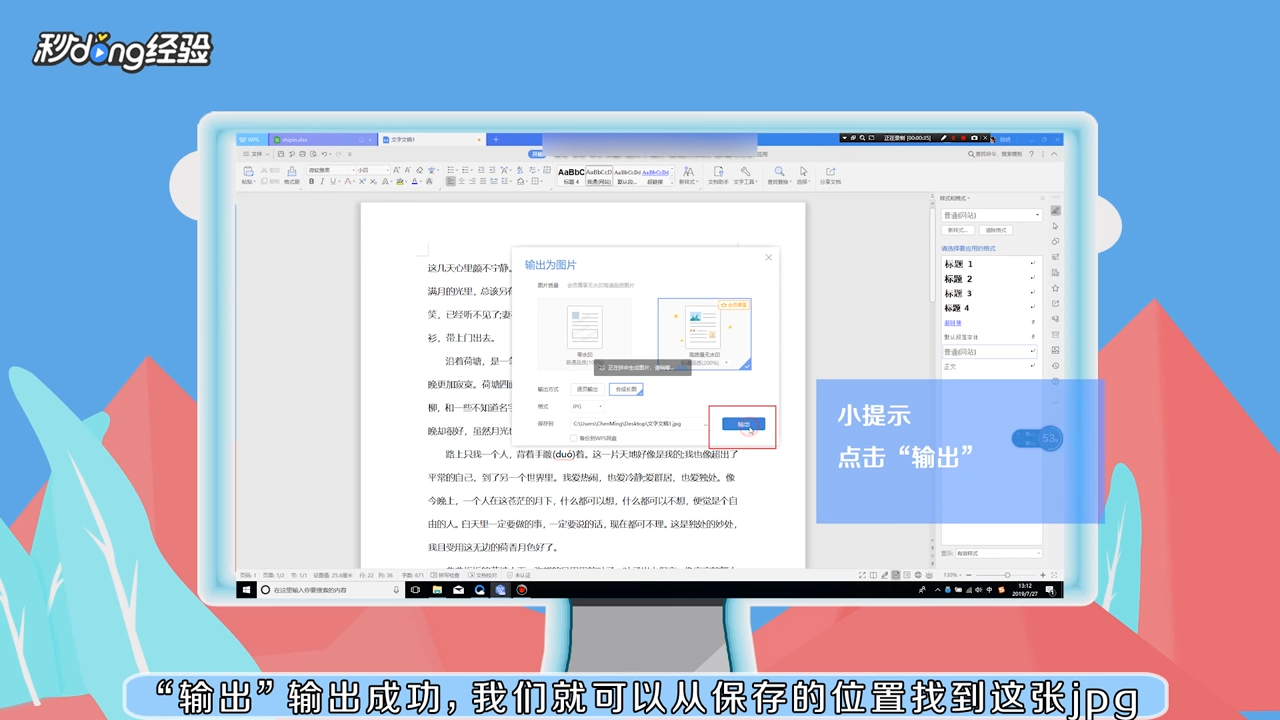
Task: Click the zoom slider in status bar
Action: (x=1006, y=575)
